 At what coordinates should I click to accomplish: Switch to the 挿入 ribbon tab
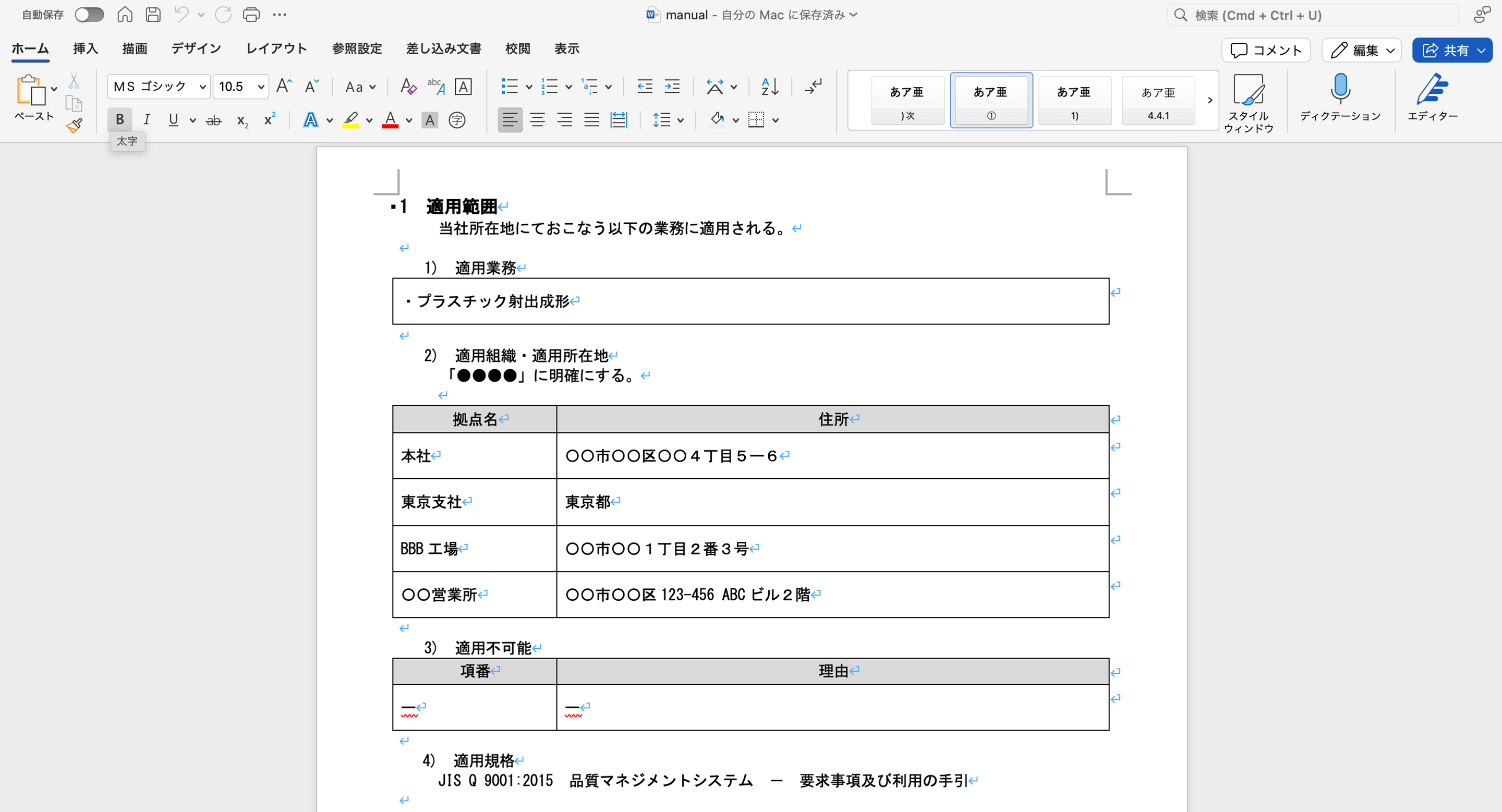click(x=85, y=49)
